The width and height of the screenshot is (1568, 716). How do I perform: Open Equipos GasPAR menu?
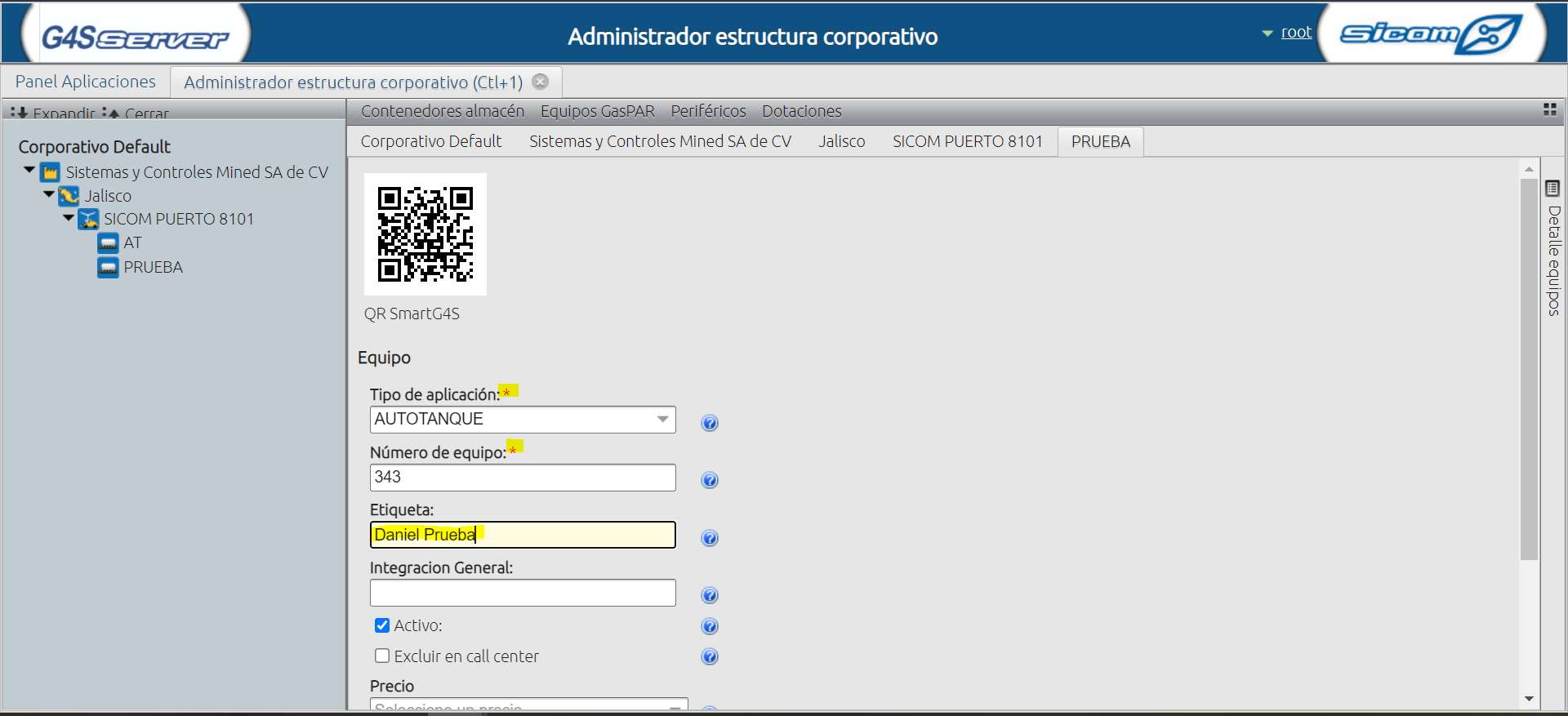[x=597, y=111]
